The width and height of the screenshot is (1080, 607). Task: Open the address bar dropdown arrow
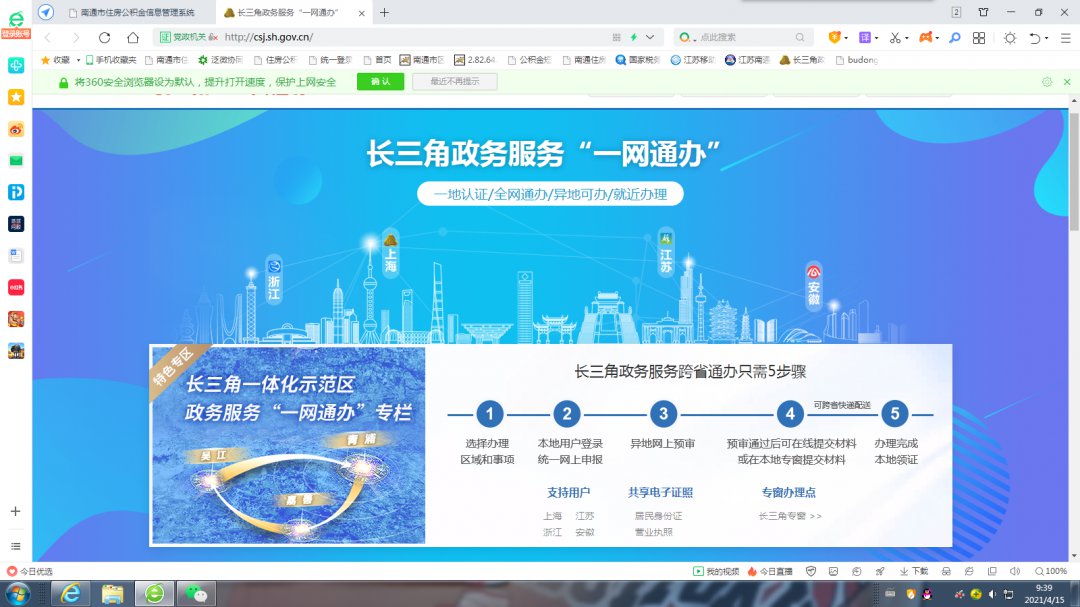(650, 37)
